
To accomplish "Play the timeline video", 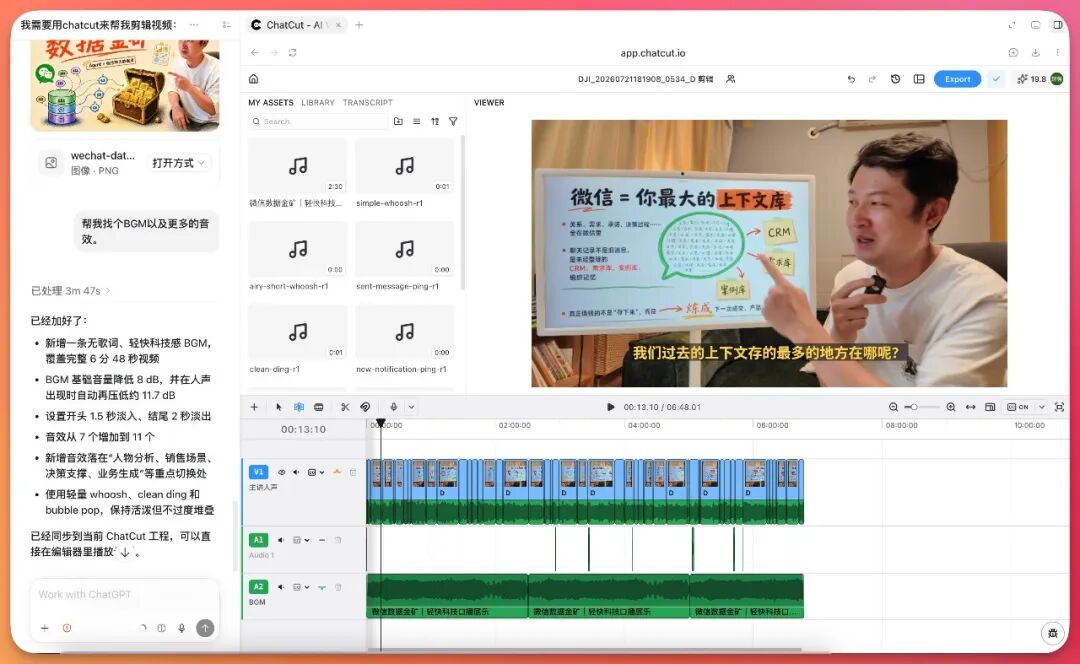I will click(610, 407).
